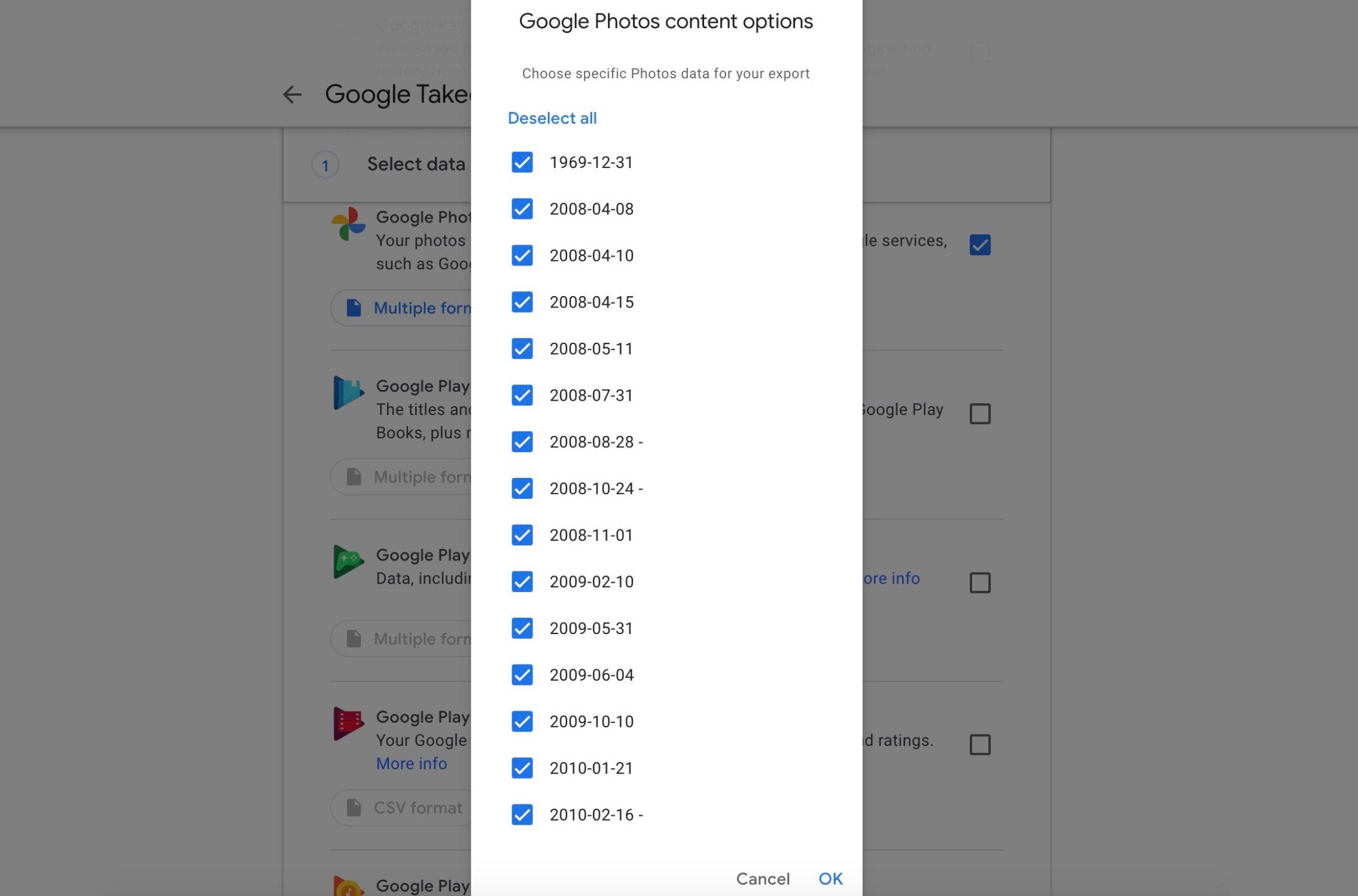Enable the Google Play Books export checkbox

(x=980, y=413)
